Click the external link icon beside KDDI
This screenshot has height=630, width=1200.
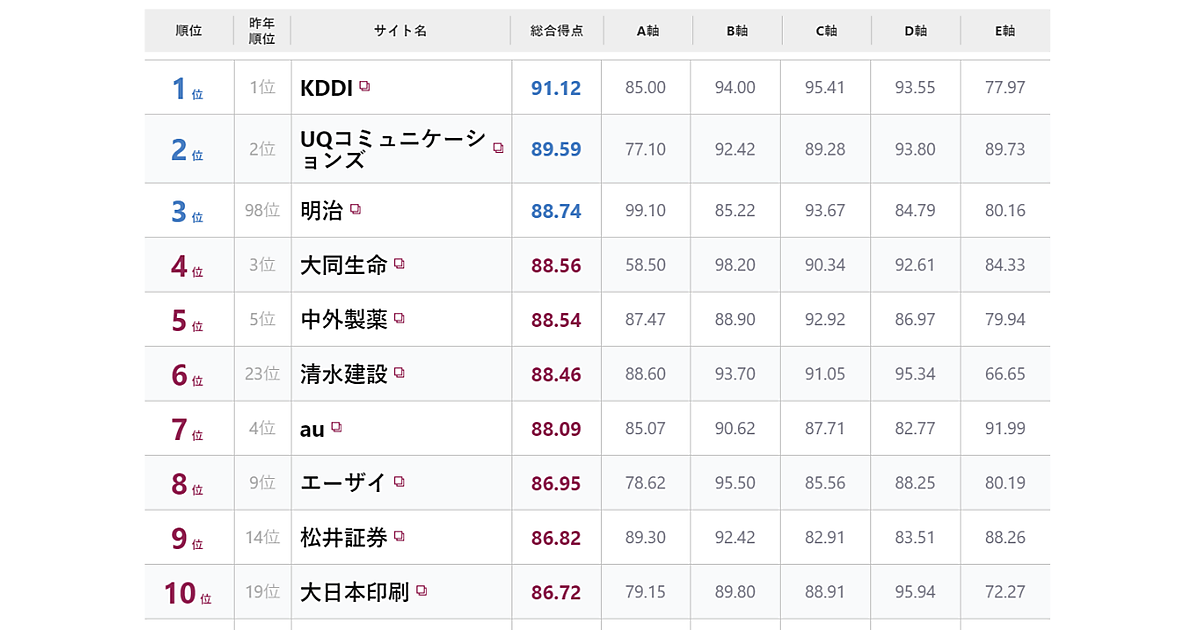365,87
